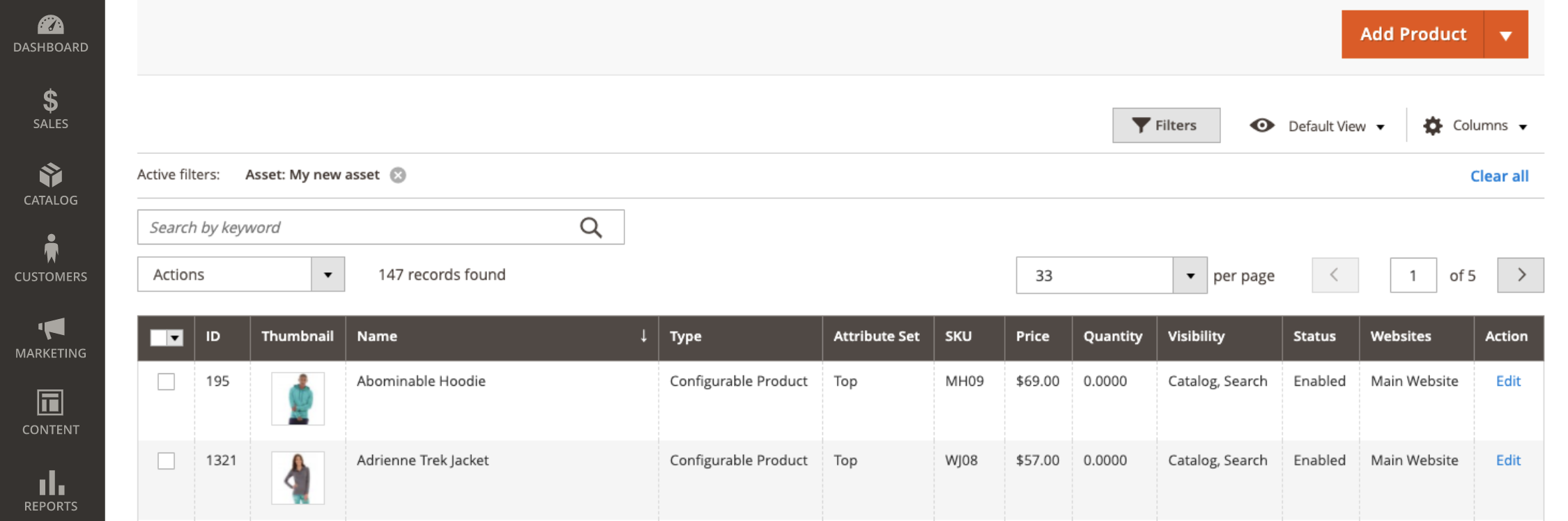This screenshot has height=521, width=1568.
Task: Select the Abominable Hoodie row checkbox
Action: pos(166,382)
